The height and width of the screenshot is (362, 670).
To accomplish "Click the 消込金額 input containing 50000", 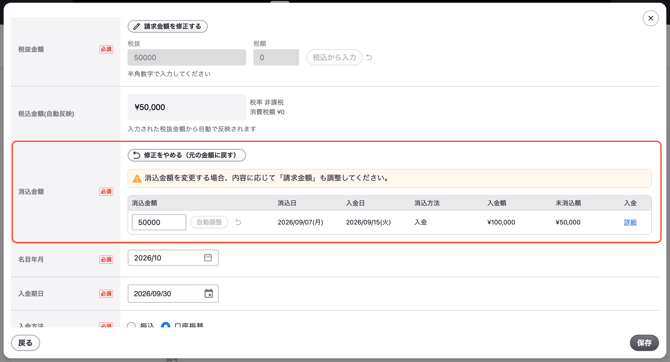I will 159,222.
